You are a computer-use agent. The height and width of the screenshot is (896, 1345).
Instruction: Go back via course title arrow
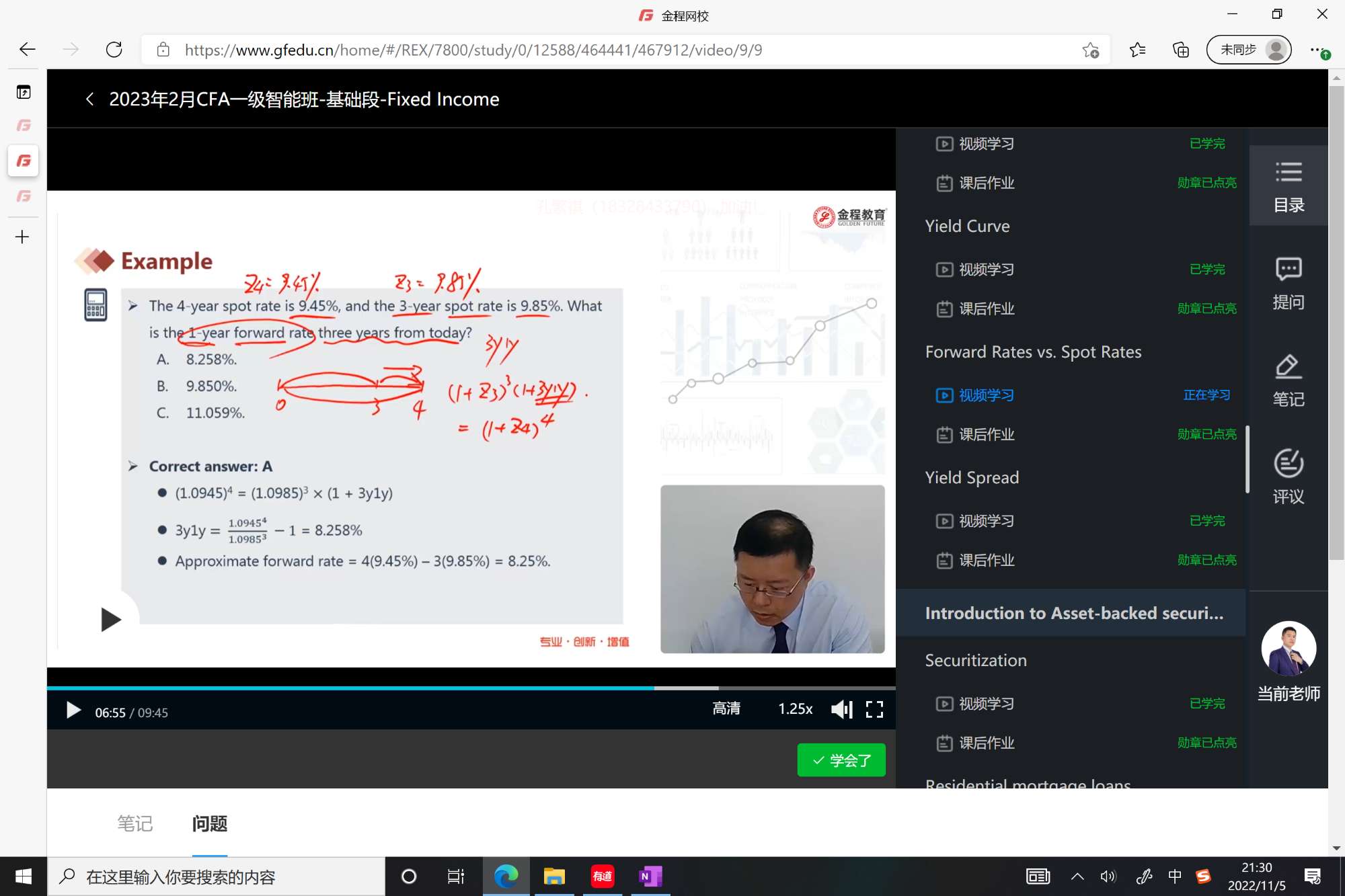[x=90, y=99]
